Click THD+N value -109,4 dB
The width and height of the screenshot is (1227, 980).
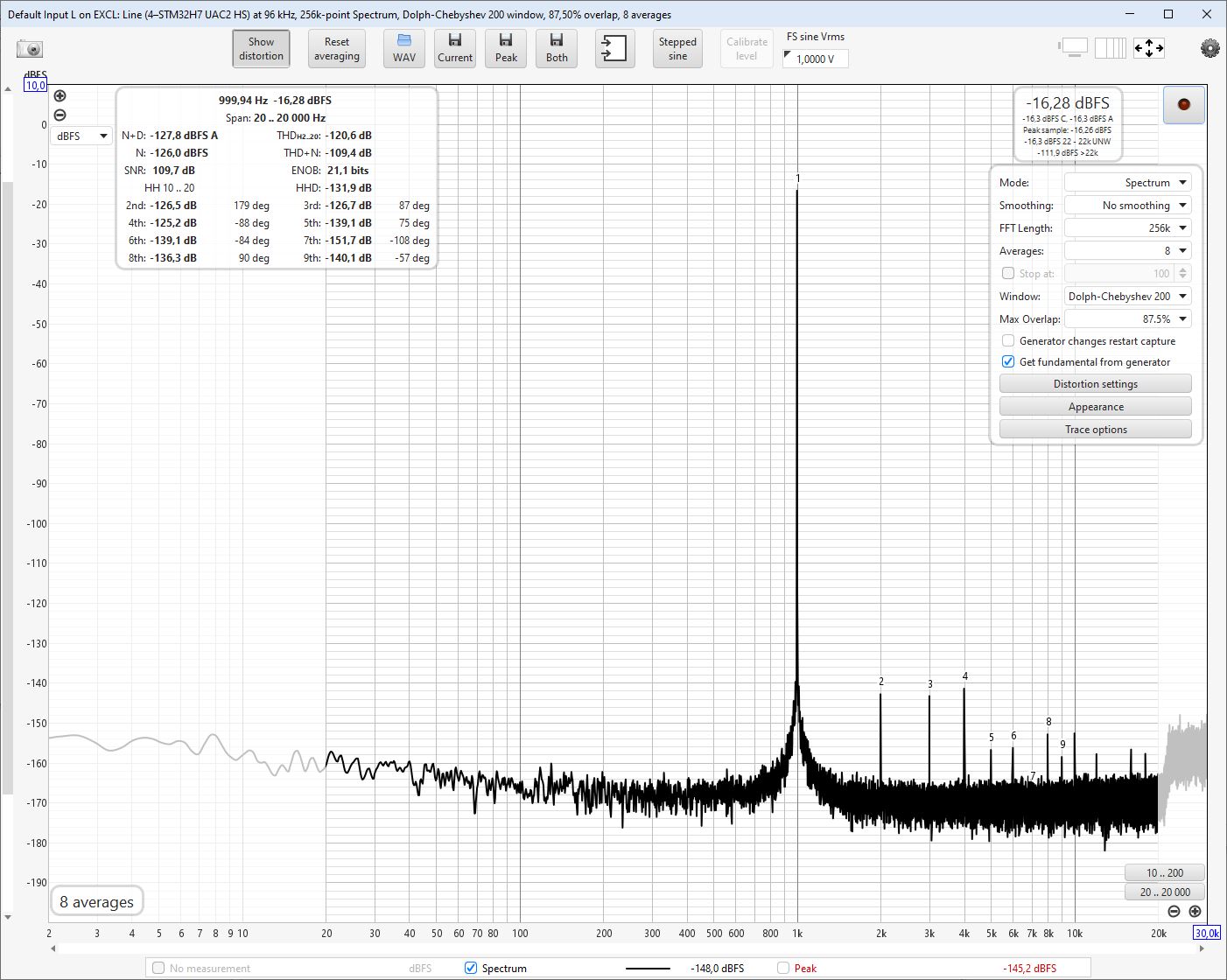[348, 153]
